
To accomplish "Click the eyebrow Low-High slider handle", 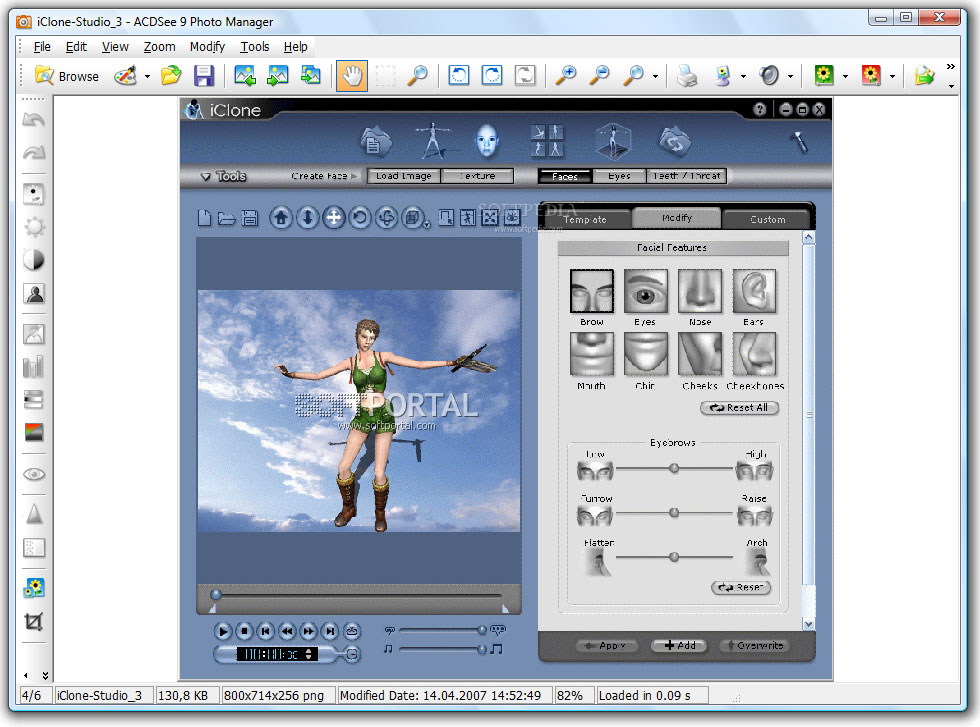I will click(x=674, y=468).
